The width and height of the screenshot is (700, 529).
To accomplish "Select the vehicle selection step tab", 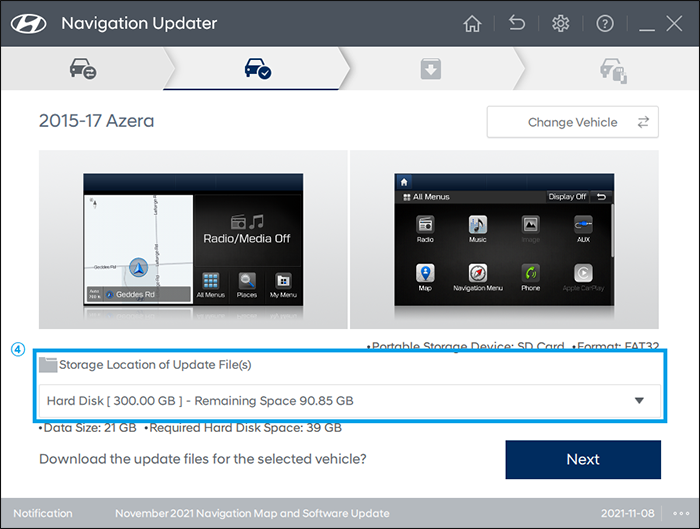I will [83, 68].
